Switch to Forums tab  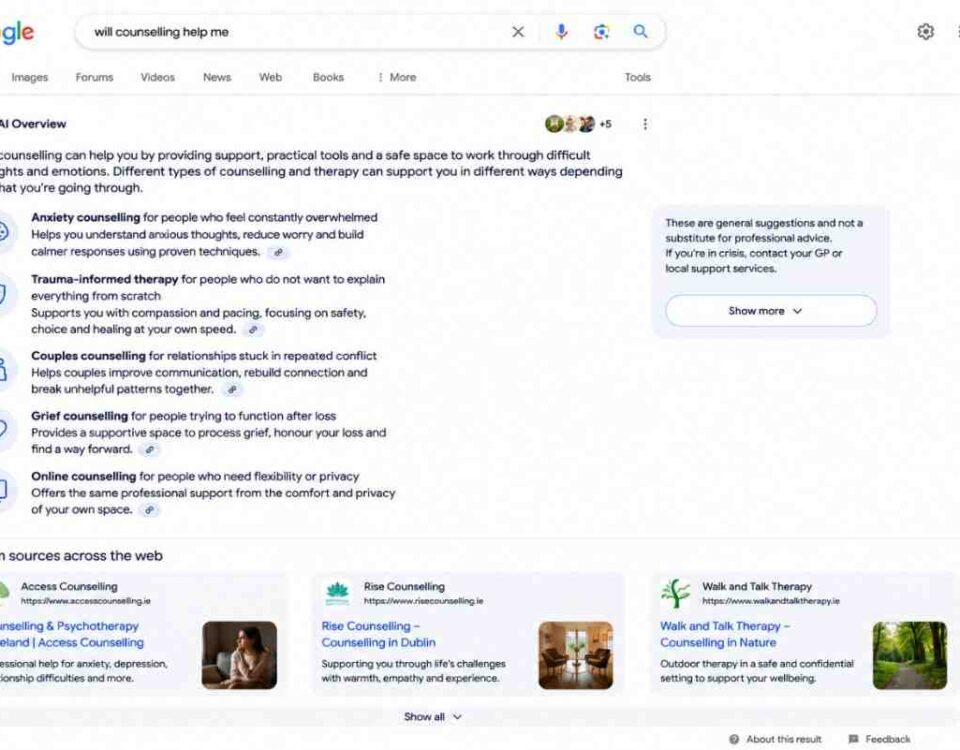click(94, 77)
